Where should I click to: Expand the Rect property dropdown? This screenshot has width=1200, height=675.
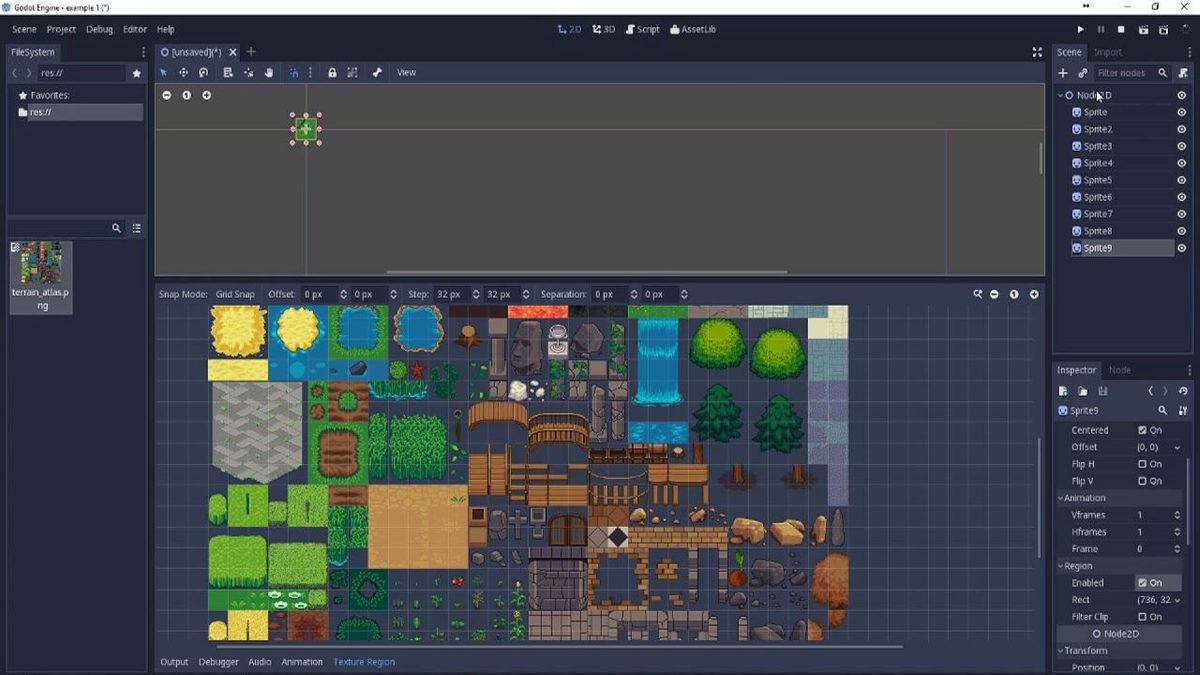[1177, 600]
